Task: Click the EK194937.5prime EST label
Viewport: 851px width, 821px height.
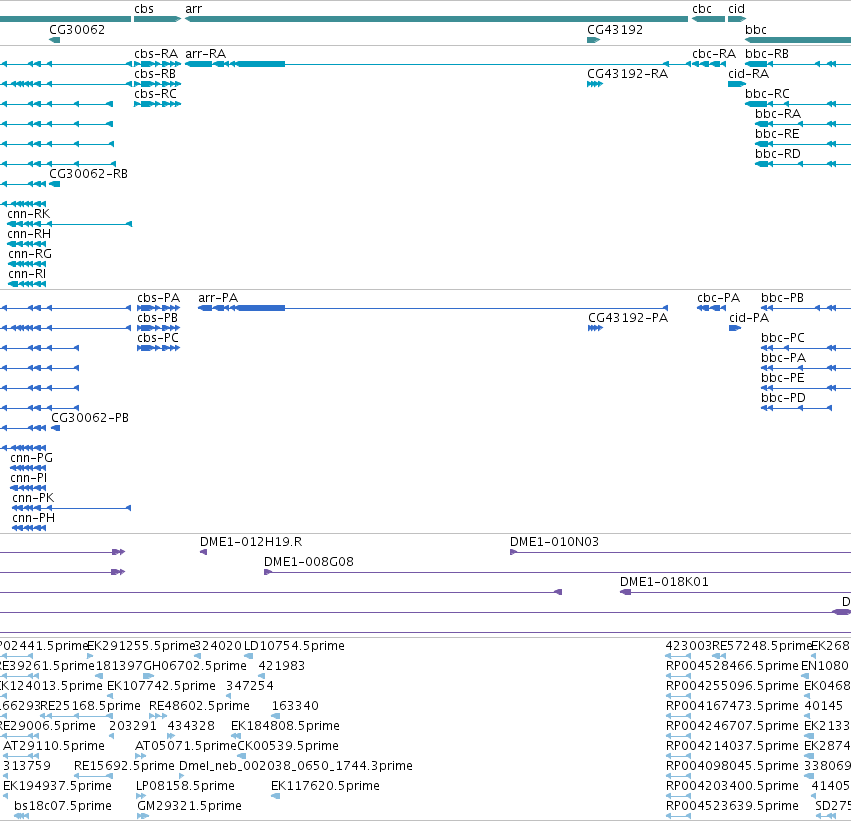Action: click(58, 786)
